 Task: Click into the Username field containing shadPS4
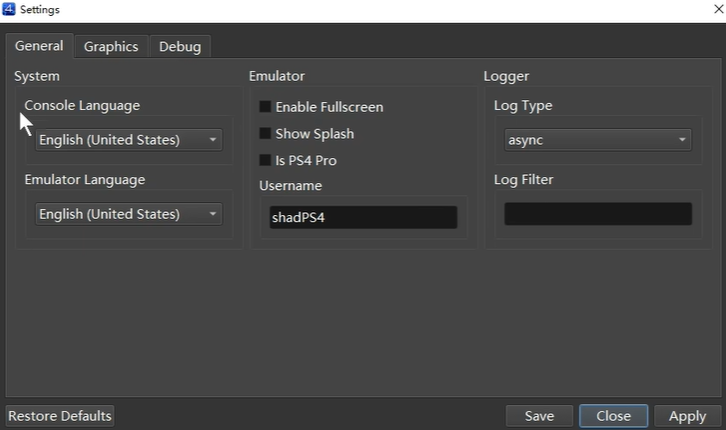pos(363,217)
